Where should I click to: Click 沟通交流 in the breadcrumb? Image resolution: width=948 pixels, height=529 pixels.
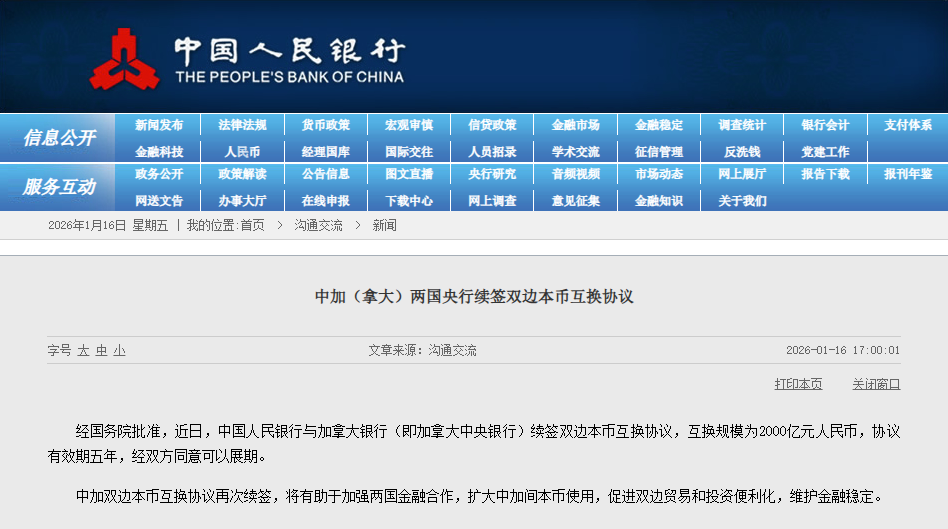pyautogui.click(x=318, y=226)
